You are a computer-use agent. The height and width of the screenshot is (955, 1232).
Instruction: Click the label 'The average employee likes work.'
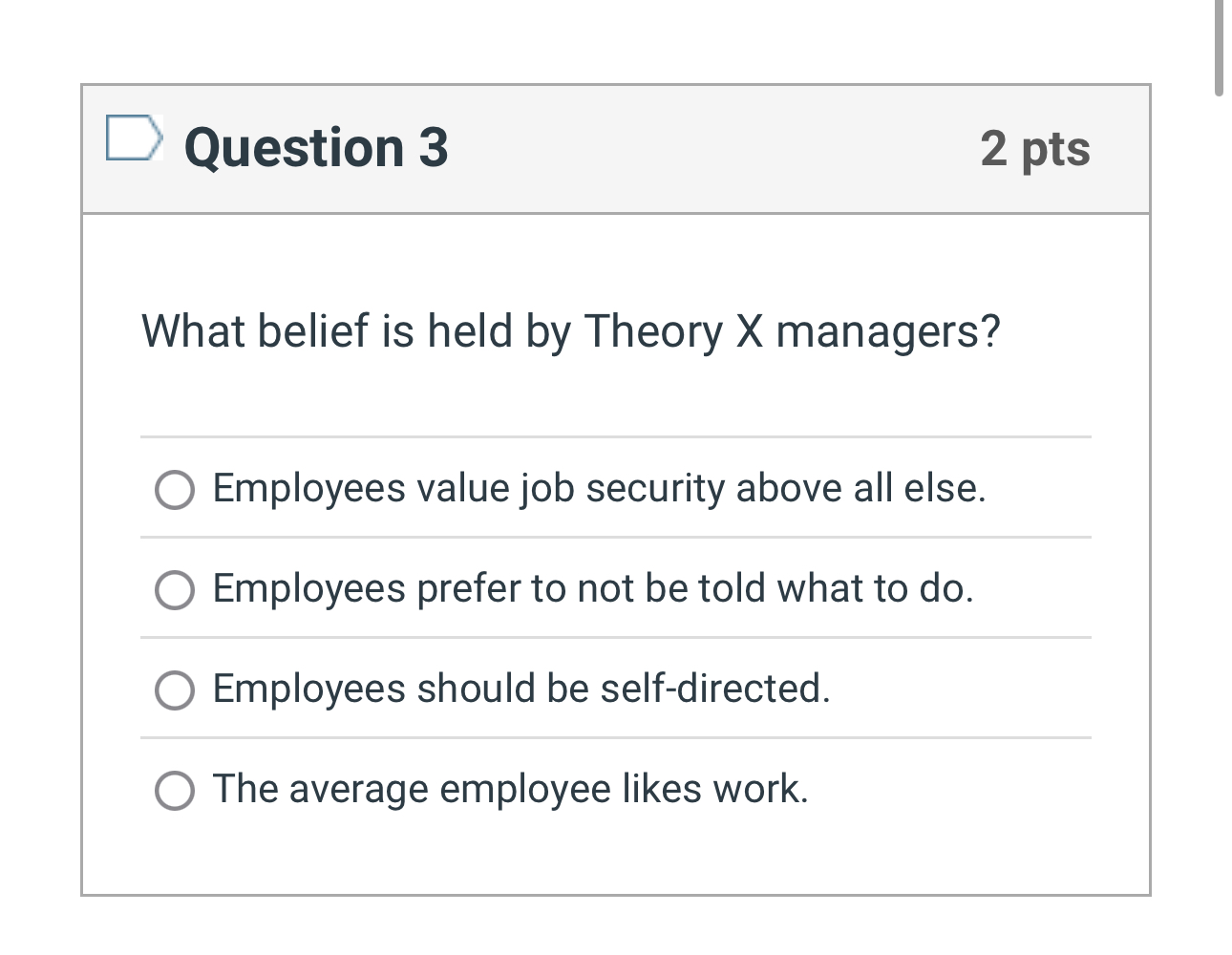click(510, 789)
